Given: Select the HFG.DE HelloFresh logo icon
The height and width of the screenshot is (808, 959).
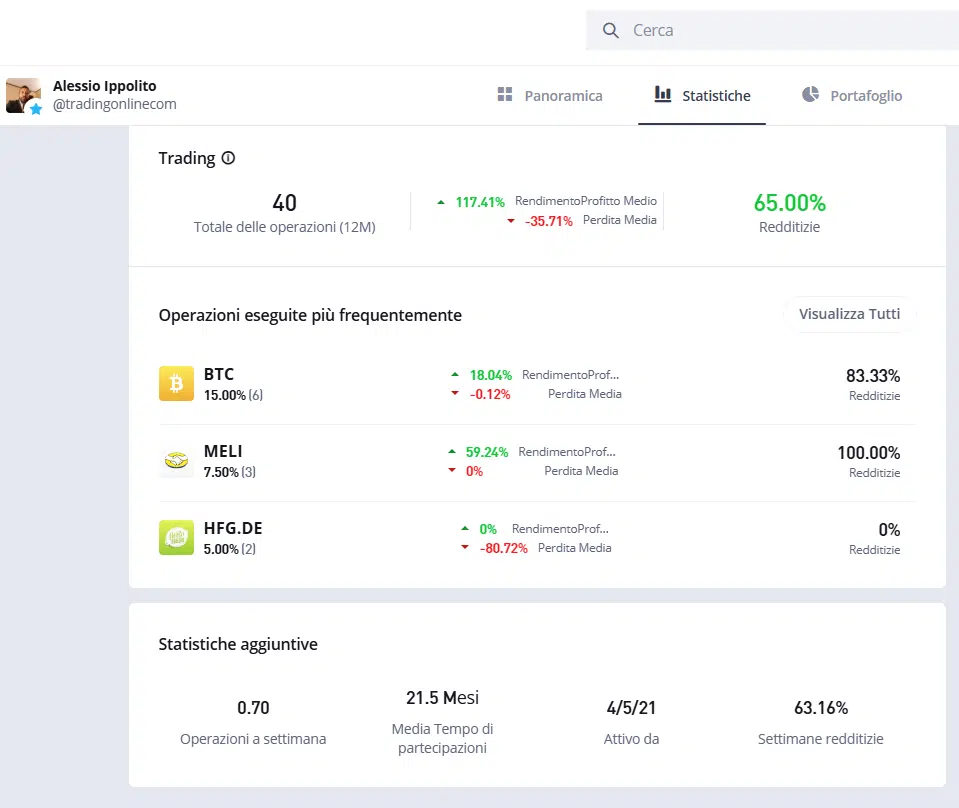Looking at the screenshot, I should (176, 538).
